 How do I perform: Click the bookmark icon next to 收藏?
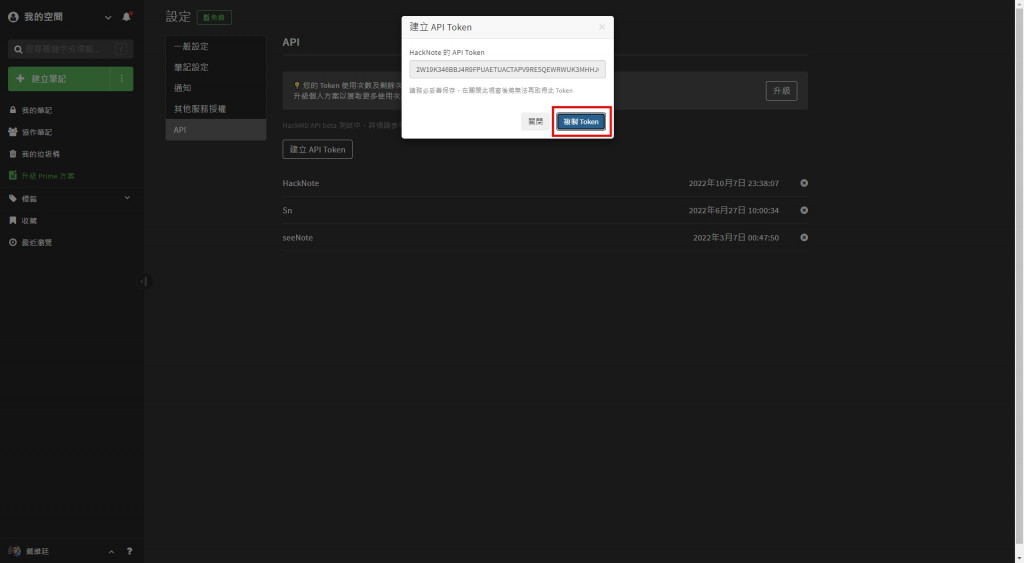click(x=12, y=221)
